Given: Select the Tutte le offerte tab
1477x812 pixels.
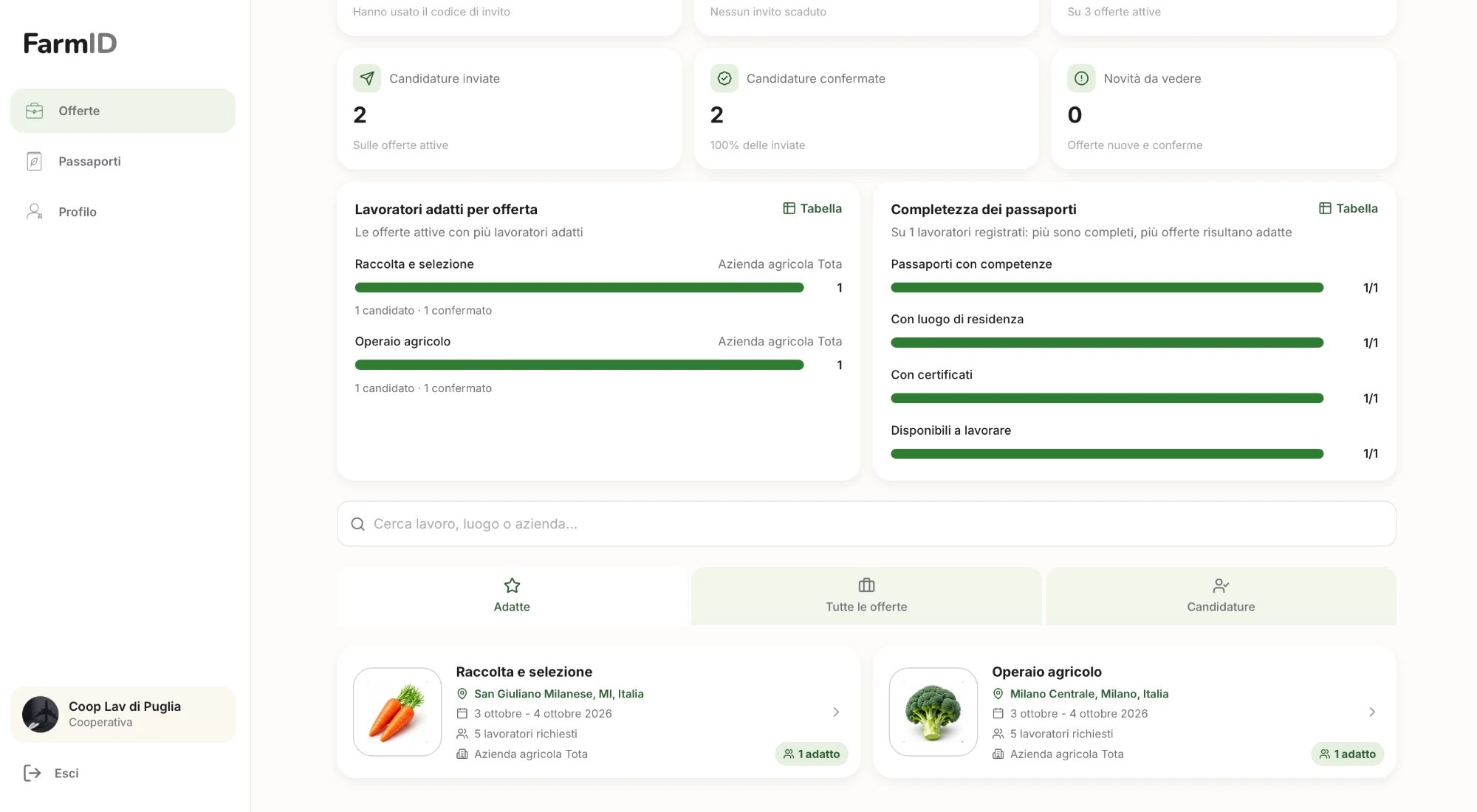Looking at the screenshot, I should tap(866, 596).
